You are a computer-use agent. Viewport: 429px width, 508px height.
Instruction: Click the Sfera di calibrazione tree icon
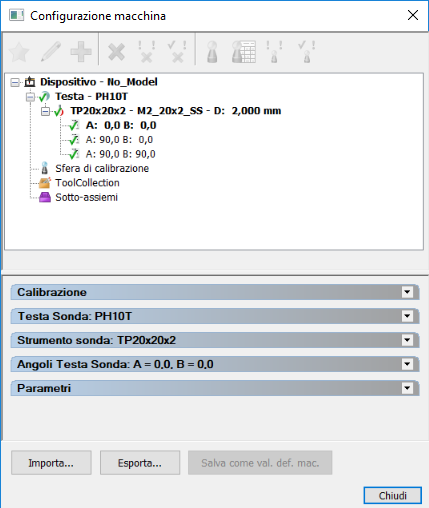(44, 168)
